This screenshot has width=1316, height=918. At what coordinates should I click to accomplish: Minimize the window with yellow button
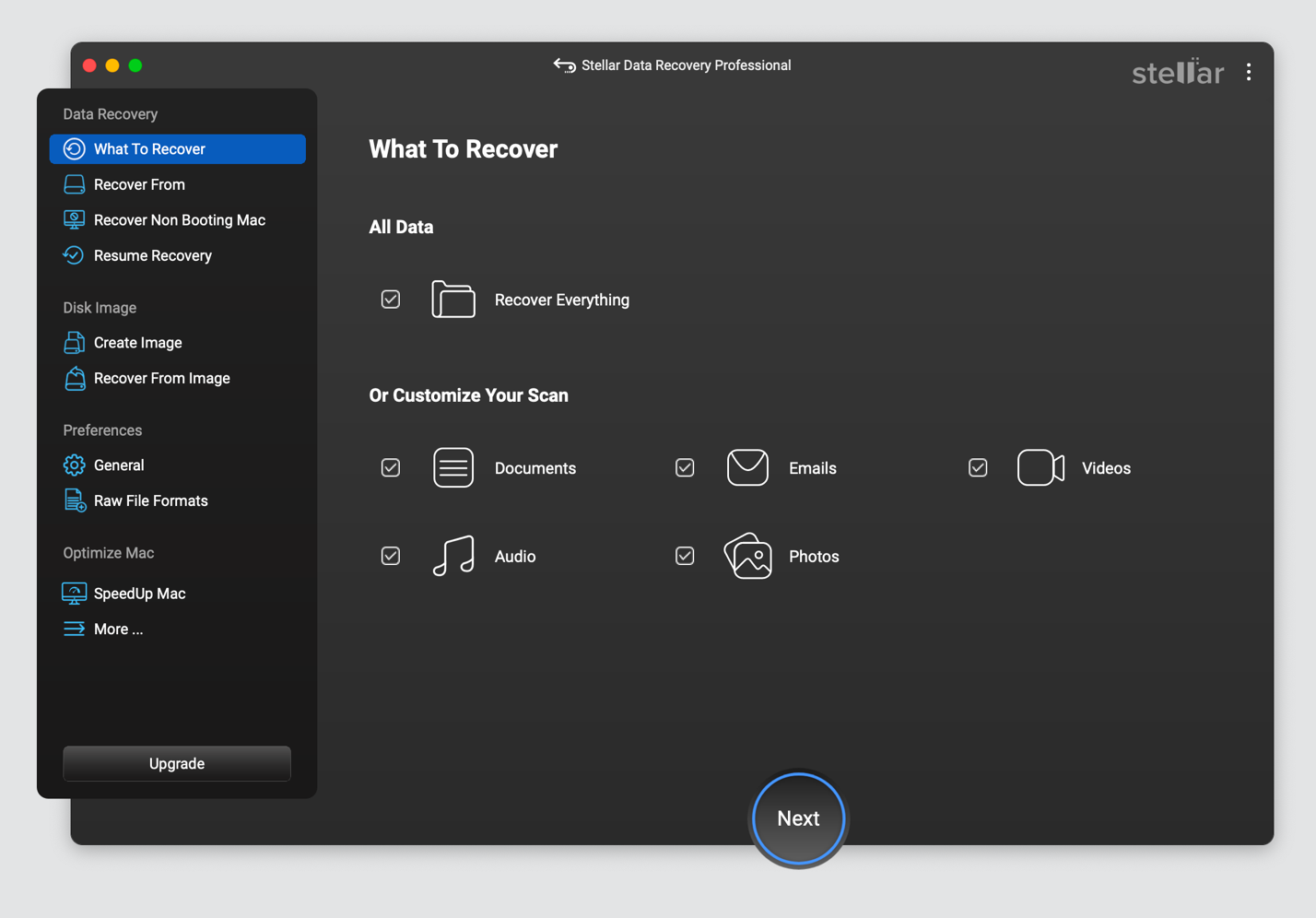pyautogui.click(x=112, y=65)
